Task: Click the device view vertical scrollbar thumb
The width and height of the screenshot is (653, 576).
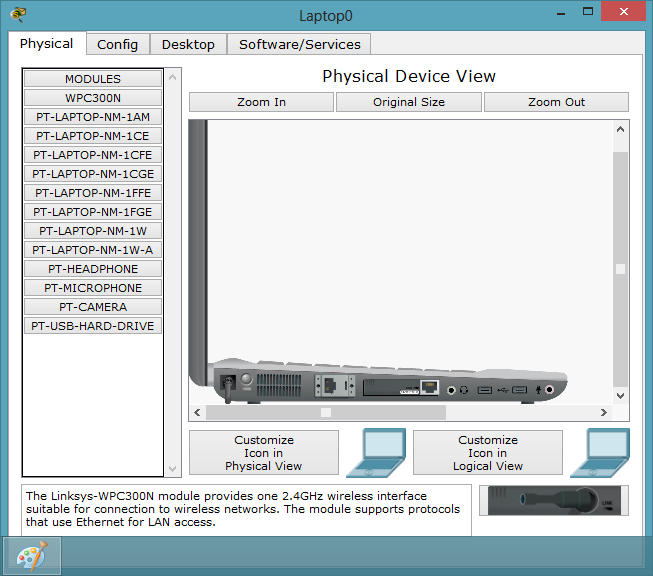Action: [x=620, y=269]
